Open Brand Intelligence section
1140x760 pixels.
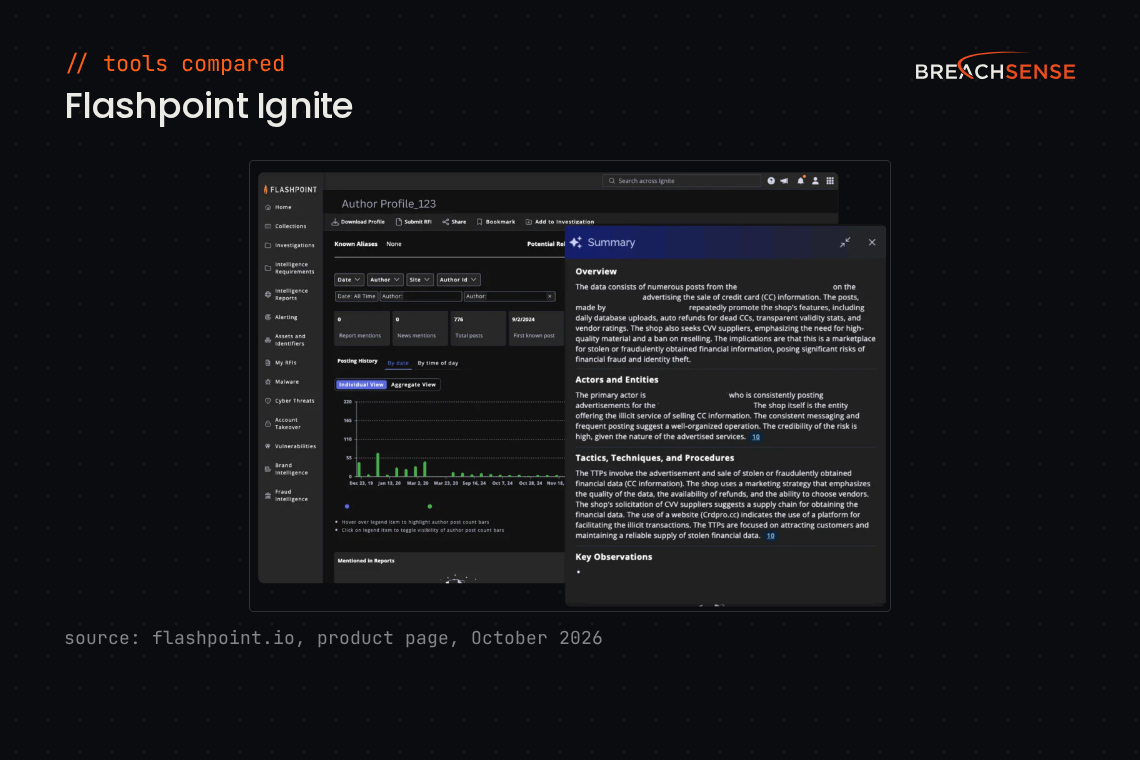(x=286, y=468)
